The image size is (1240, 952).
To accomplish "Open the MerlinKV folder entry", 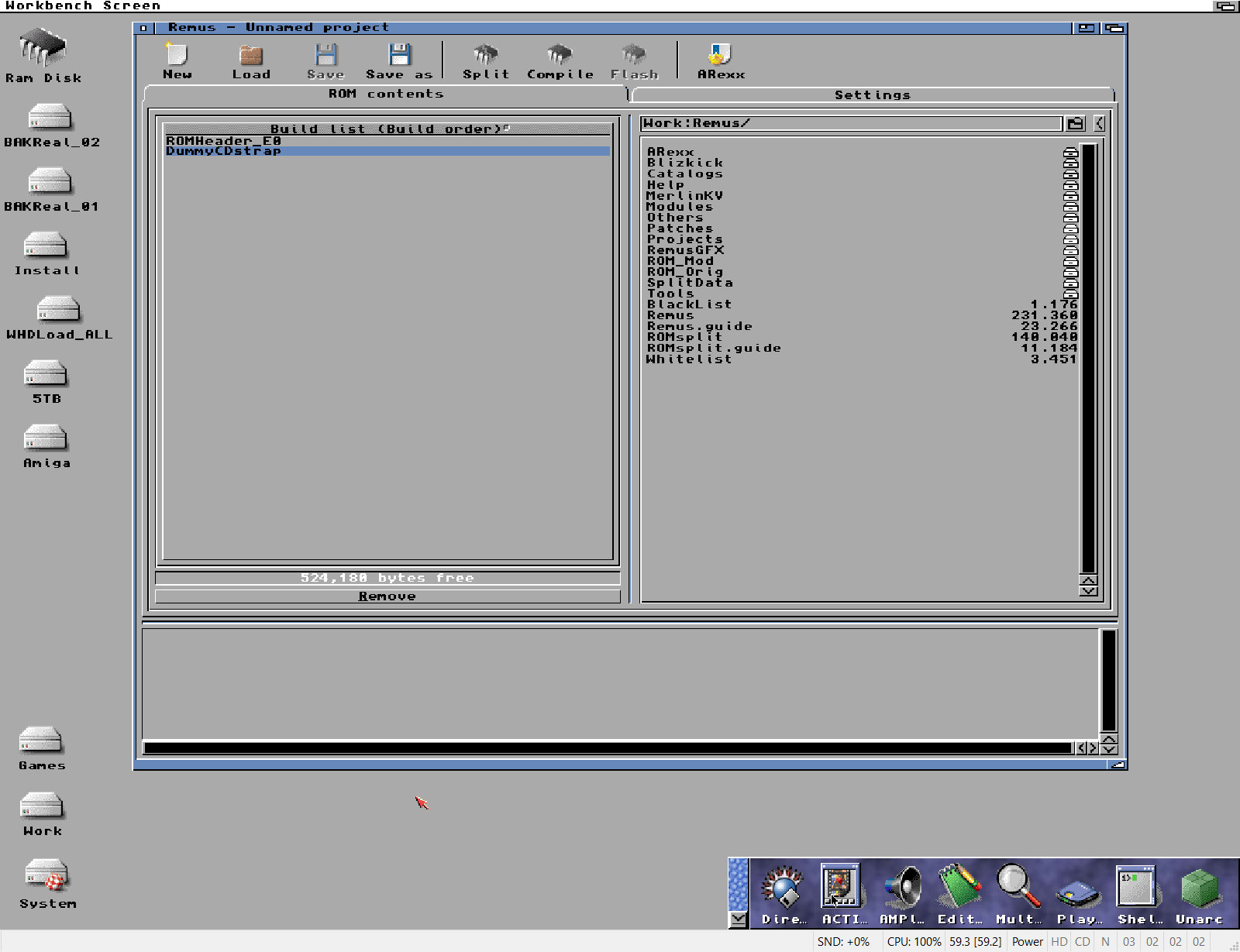I will (x=862, y=196).
